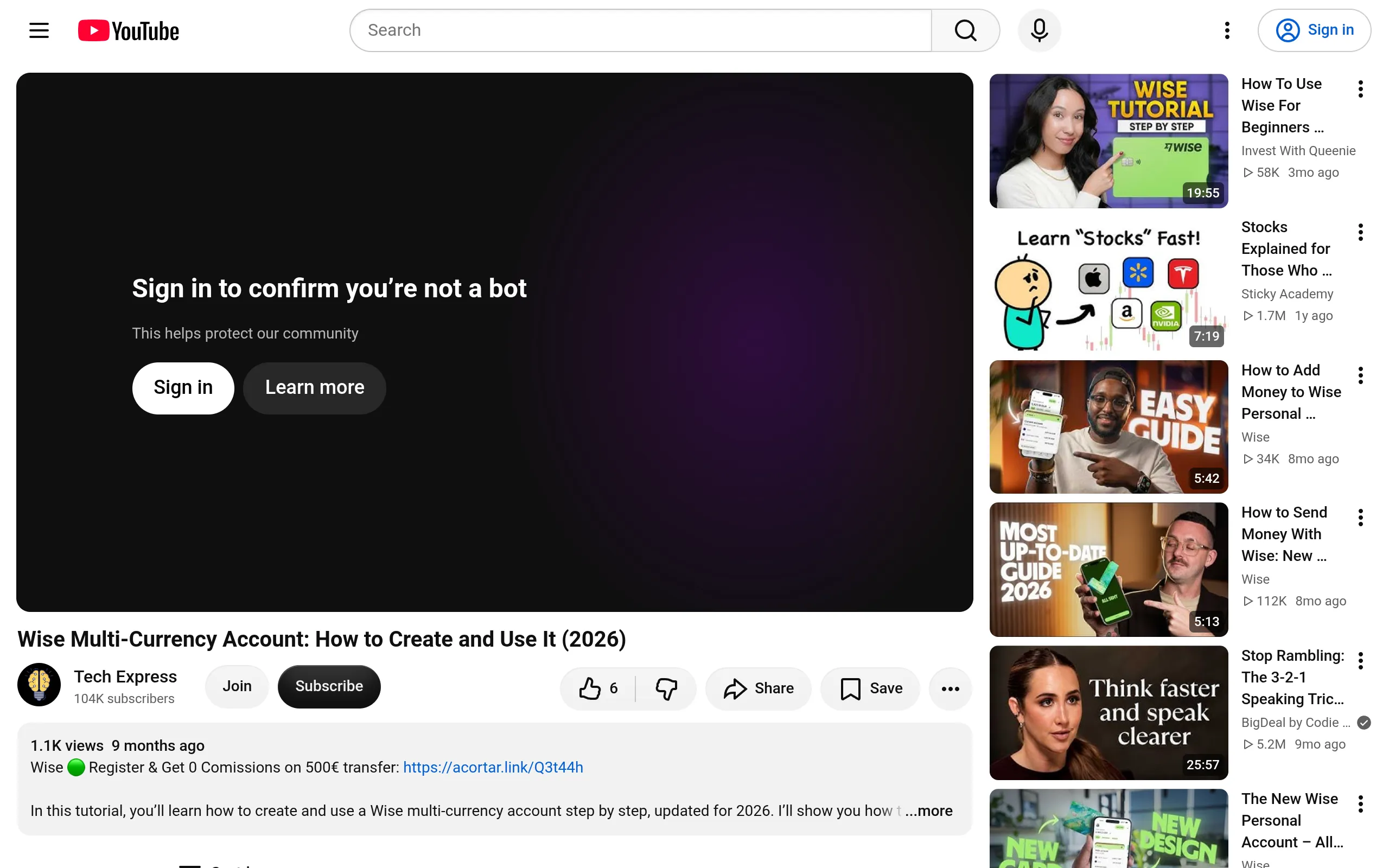The width and height of the screenshot is (1389, 868).
Task: Open the acortar.link referral link
Action: [493, 768]
